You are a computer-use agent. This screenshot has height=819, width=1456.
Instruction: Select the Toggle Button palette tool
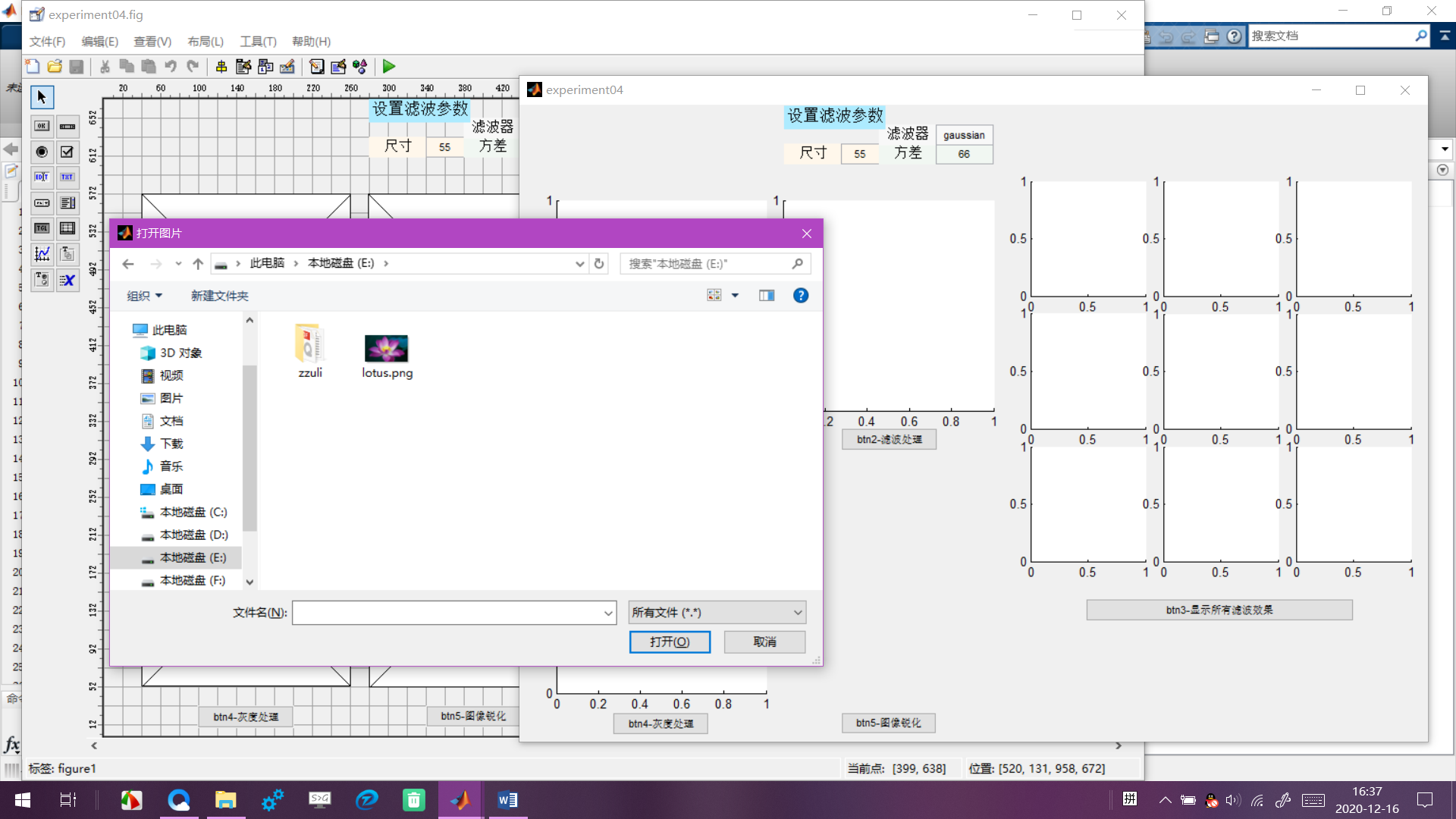coord(42,228)
